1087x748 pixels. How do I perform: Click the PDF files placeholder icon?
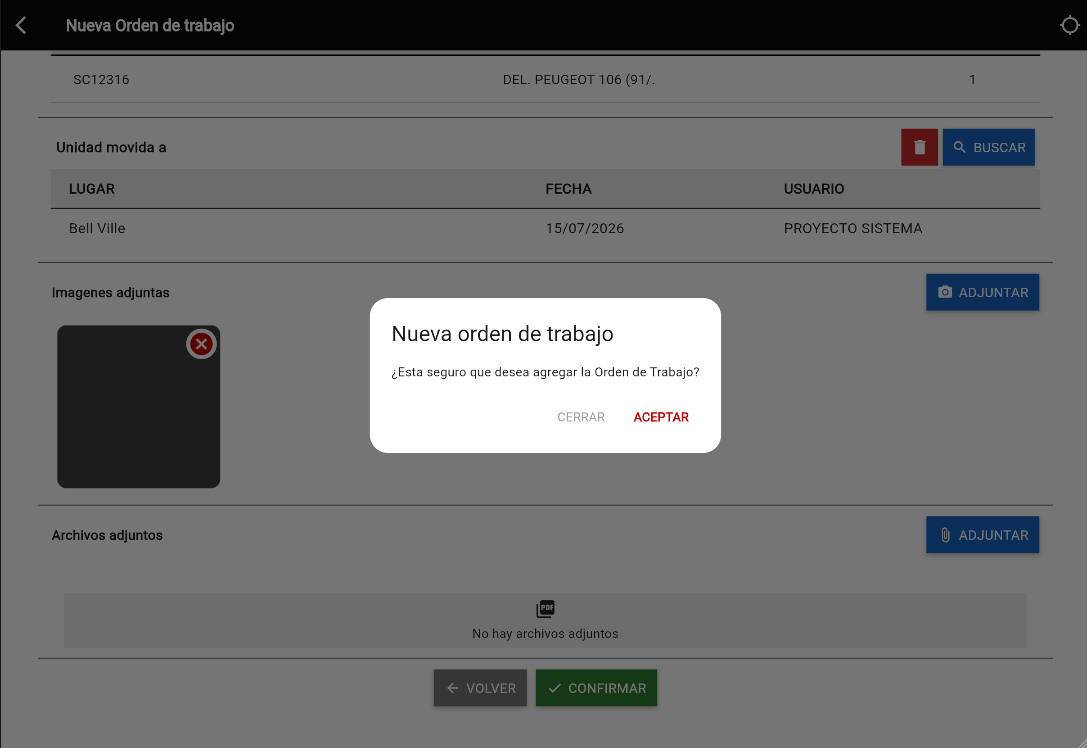(x=546, y=609)
